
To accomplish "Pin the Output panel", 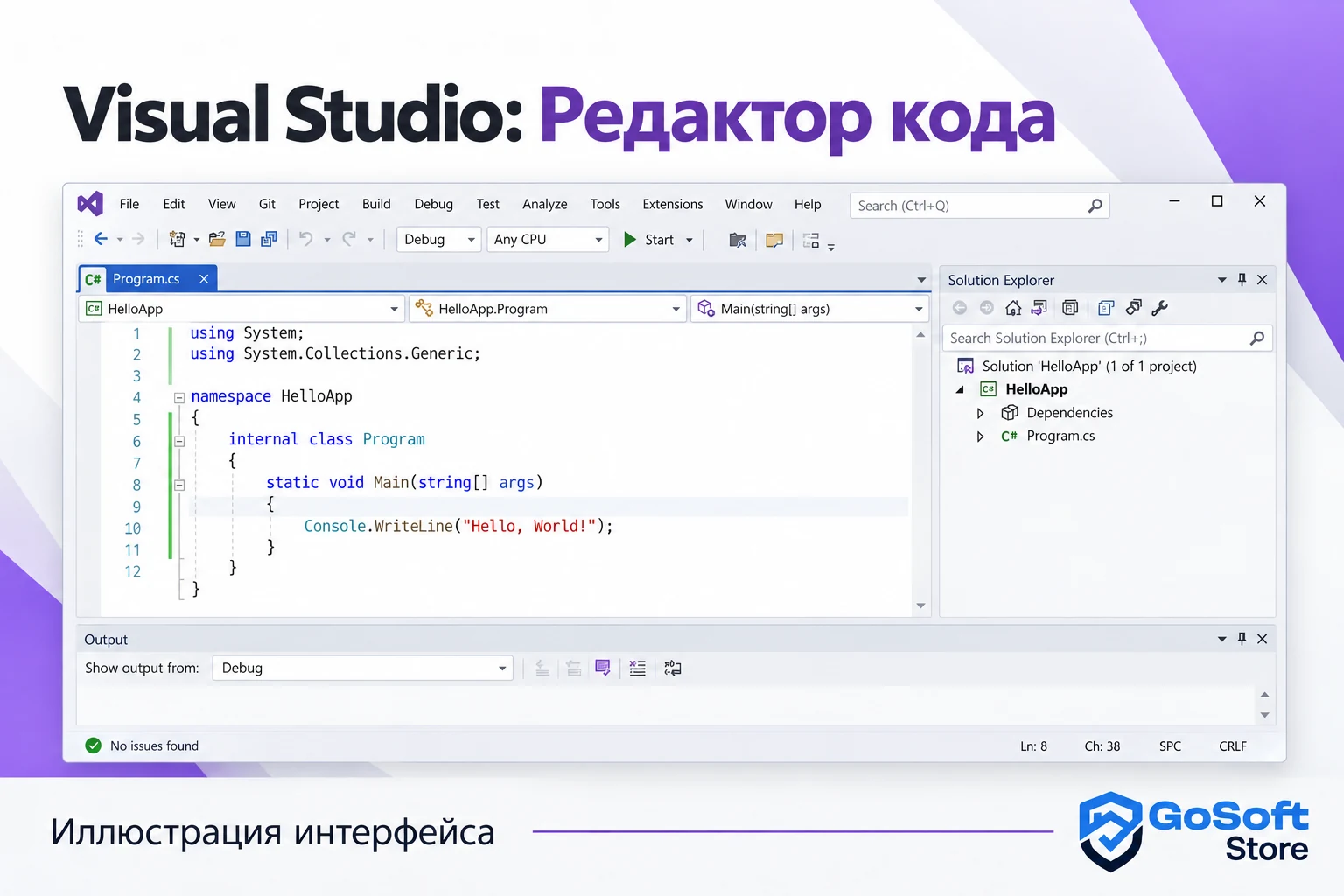I will point(1242,640).
